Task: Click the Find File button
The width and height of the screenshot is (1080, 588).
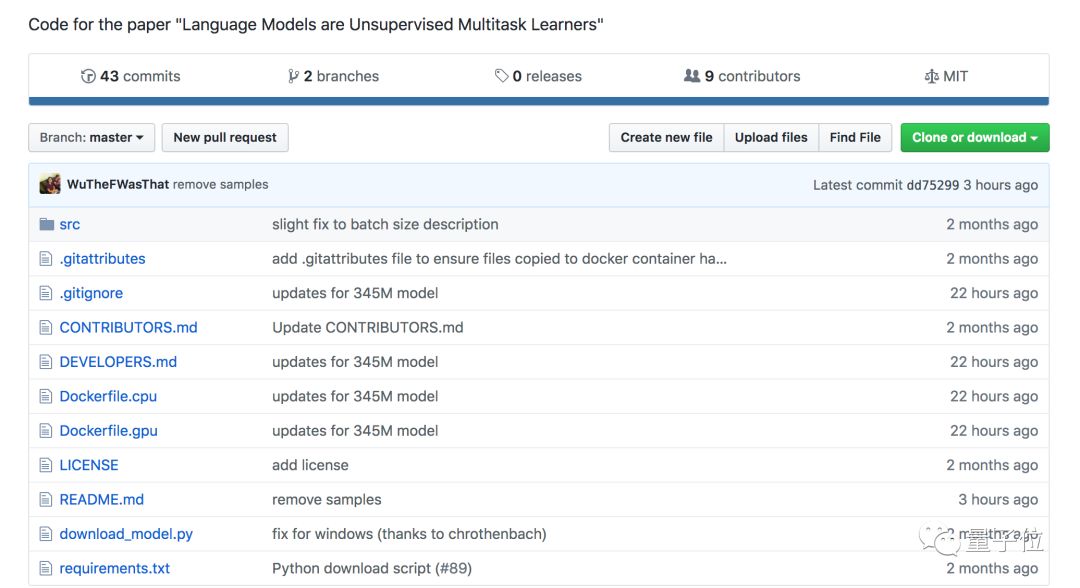Action: pos(855,138)
